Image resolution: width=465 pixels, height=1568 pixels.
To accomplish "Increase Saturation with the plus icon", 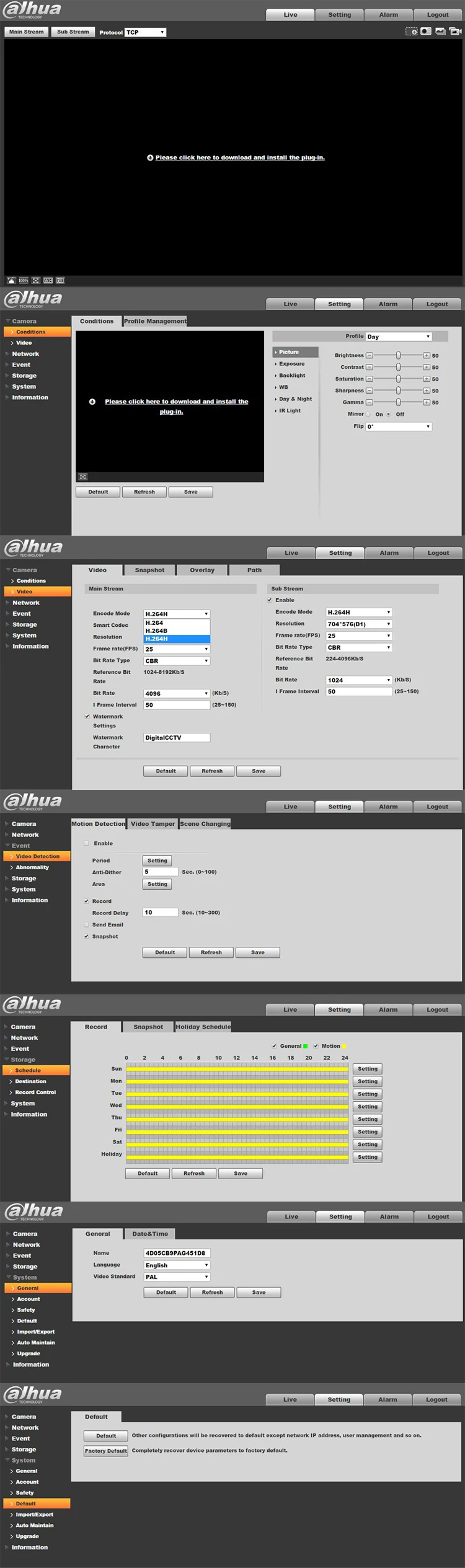I will coord(427,379).
